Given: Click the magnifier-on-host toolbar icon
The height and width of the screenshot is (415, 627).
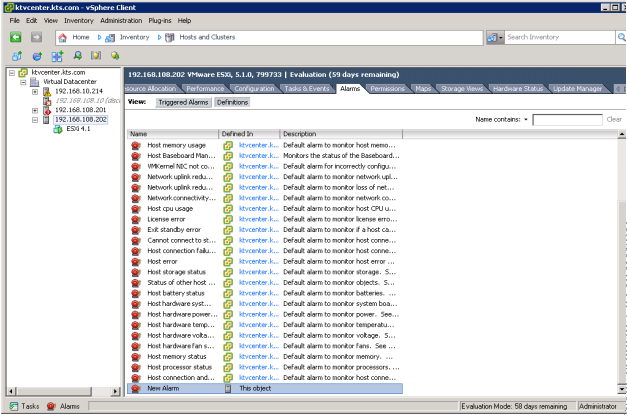Looking at the screenshot, I should 77,56.
